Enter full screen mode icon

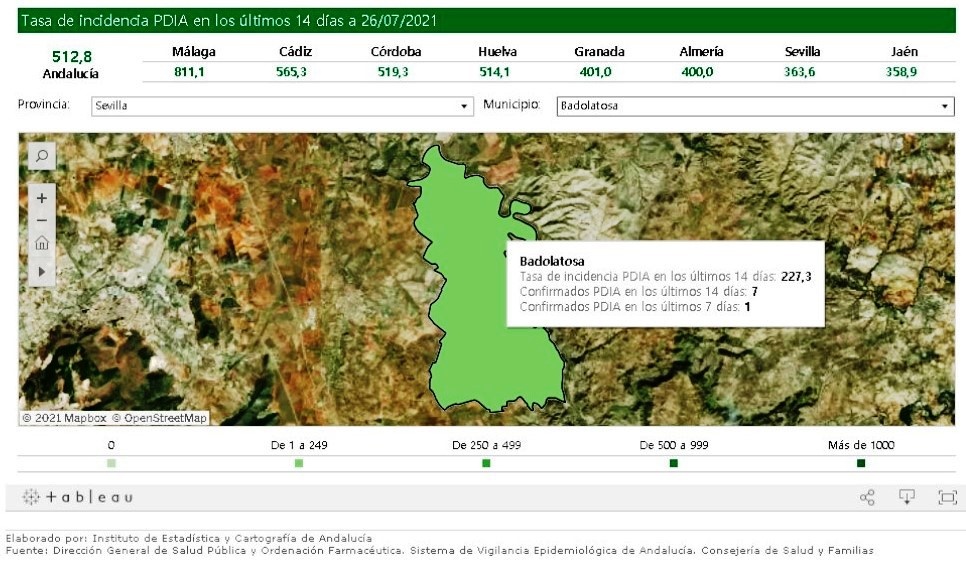[947, 497]
